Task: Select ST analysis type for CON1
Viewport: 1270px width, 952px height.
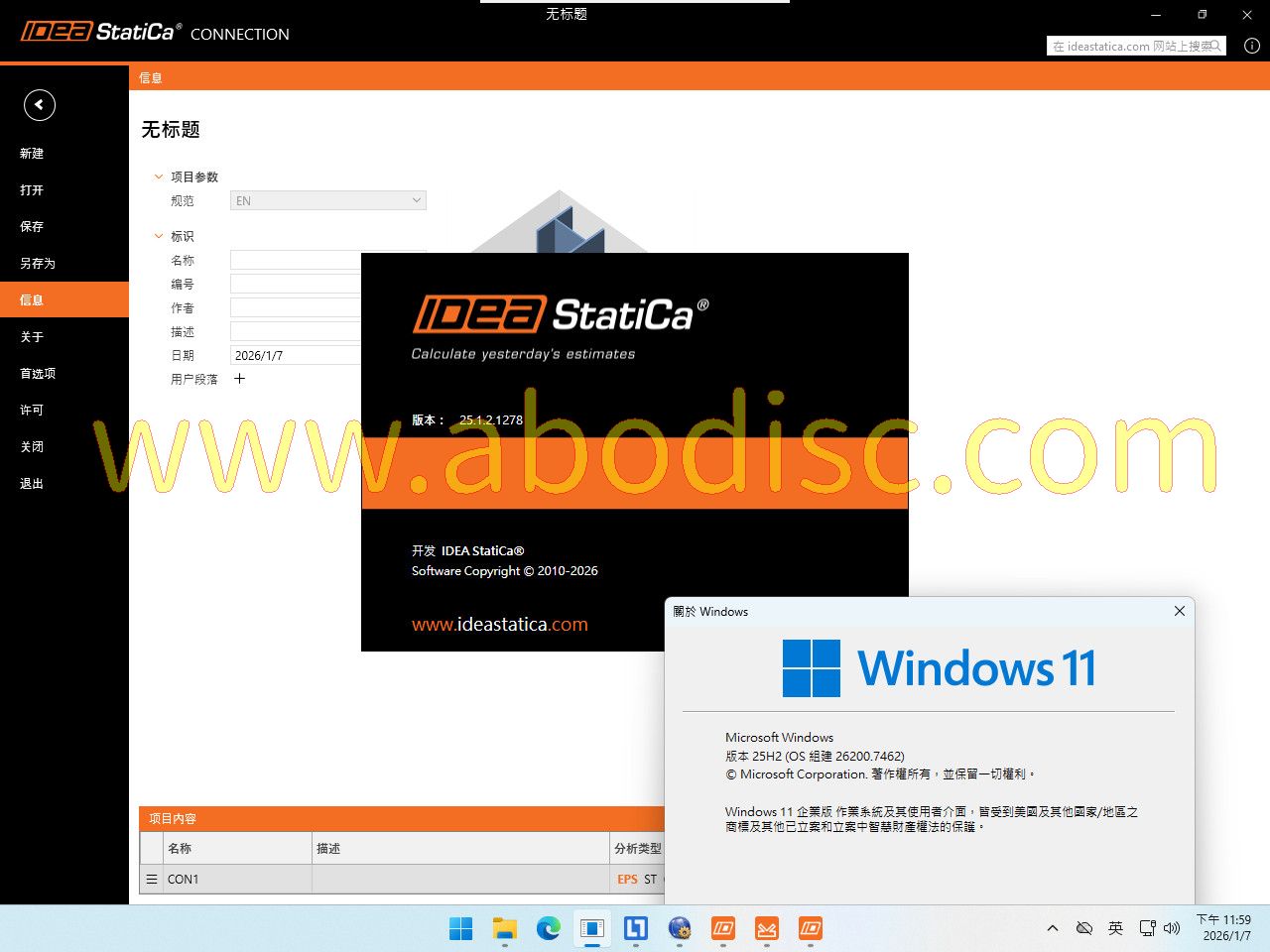Action: pos(650,880)
